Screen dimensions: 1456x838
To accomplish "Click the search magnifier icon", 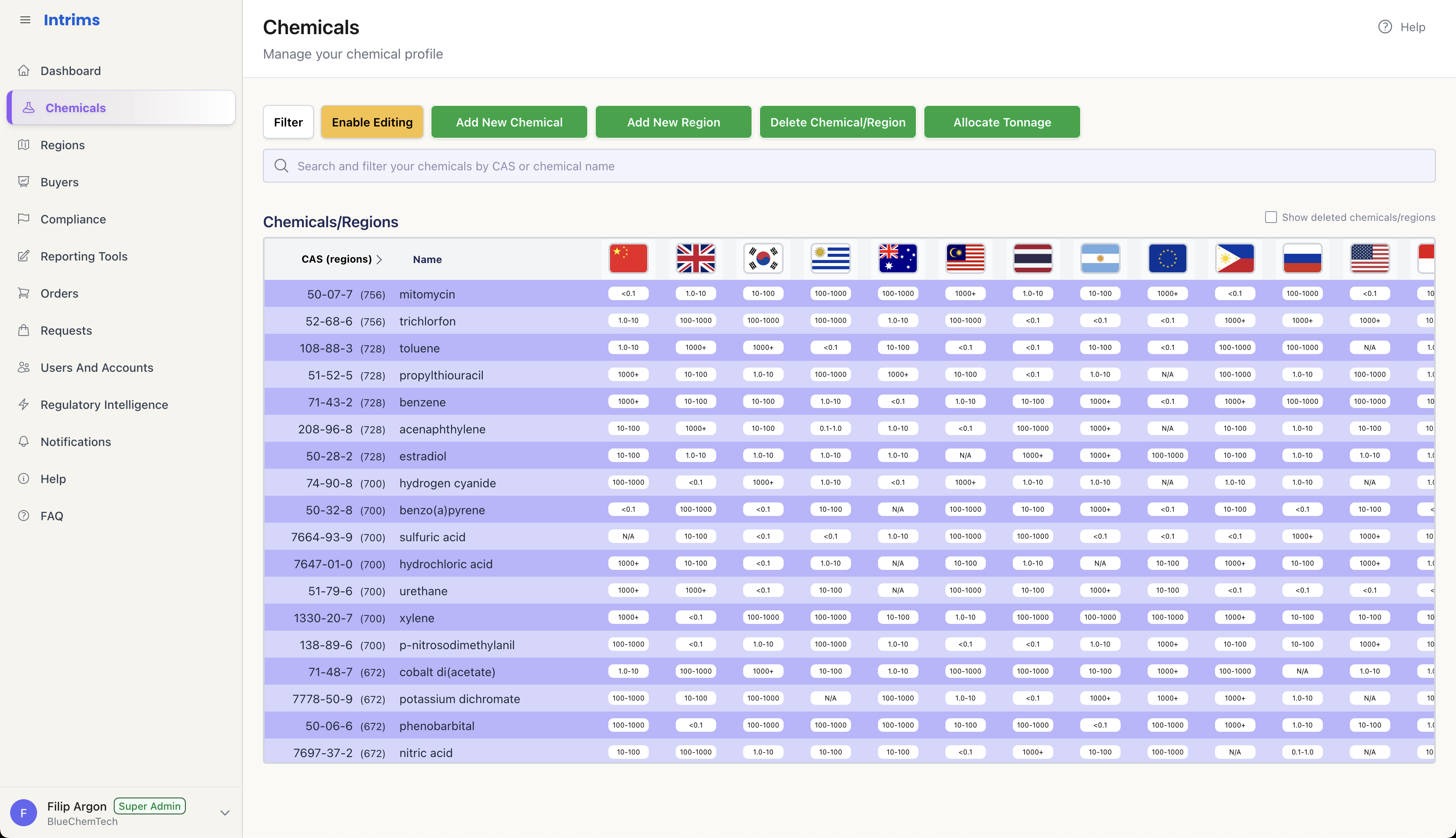I will (281, 166).
